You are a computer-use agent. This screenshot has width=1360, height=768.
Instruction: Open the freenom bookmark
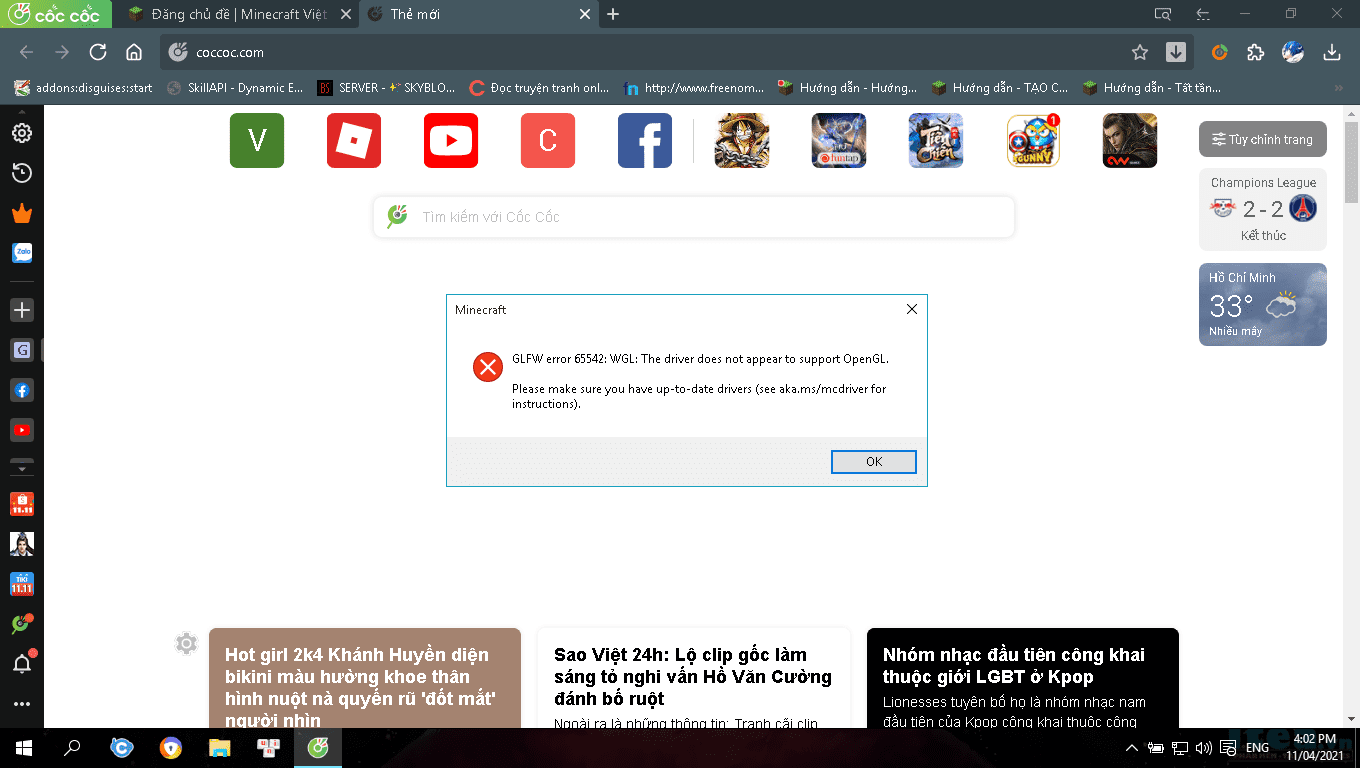(x=694, y=88)
